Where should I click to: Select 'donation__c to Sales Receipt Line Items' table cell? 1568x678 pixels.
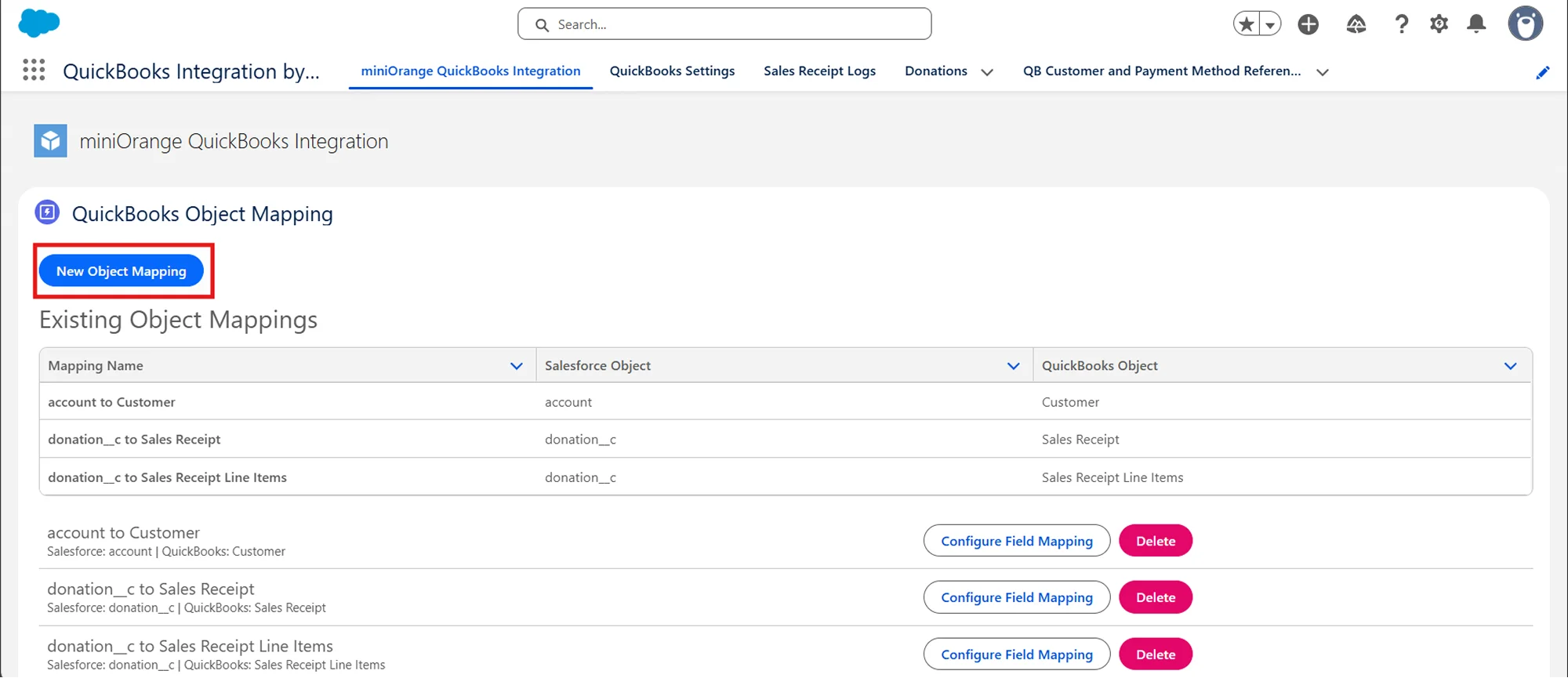[x=167, y=477]
